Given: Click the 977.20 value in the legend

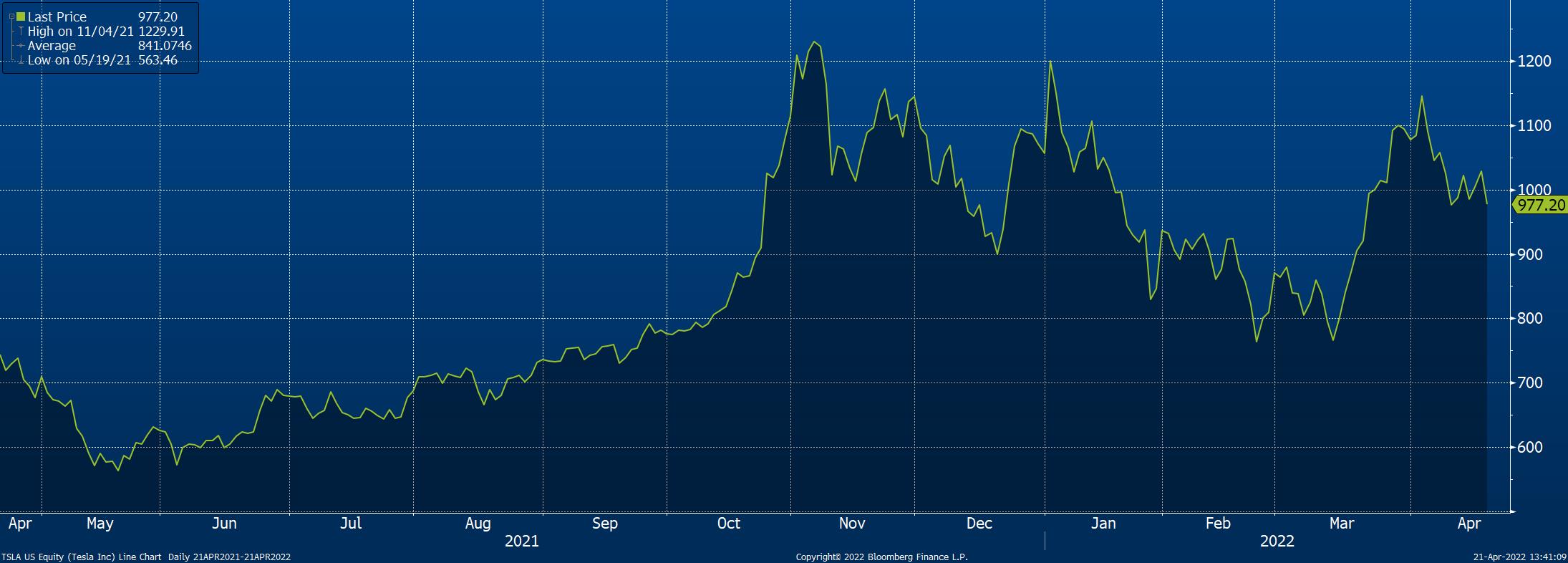Looking at the screenshot, I should (x=158, y=16).
